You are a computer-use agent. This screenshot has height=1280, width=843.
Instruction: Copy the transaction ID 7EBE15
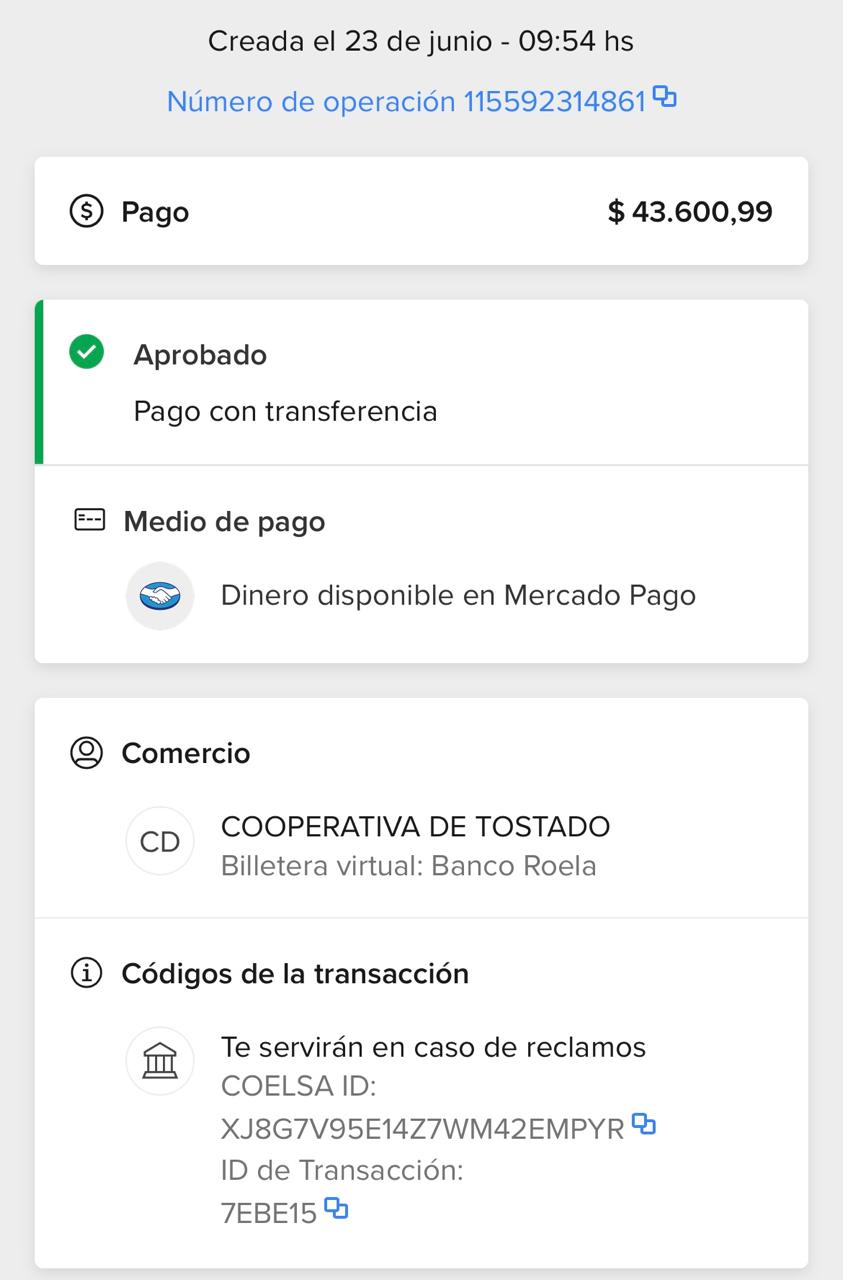(337, 1210)
